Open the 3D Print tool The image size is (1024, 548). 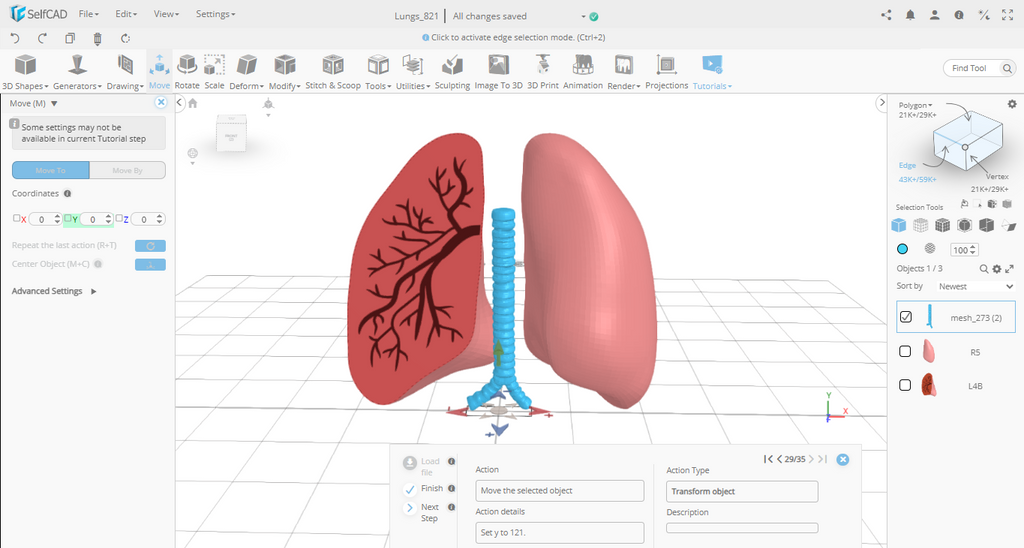[542, 70]
